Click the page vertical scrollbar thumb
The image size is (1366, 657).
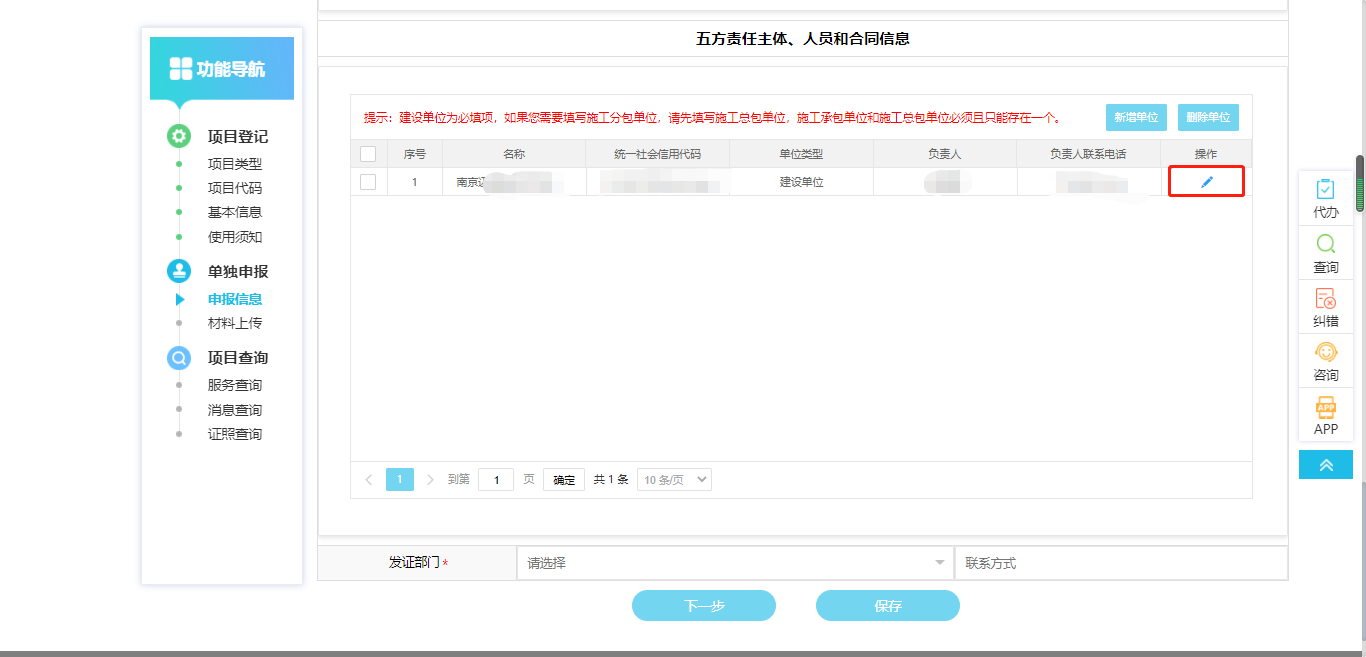[1360, 183]
